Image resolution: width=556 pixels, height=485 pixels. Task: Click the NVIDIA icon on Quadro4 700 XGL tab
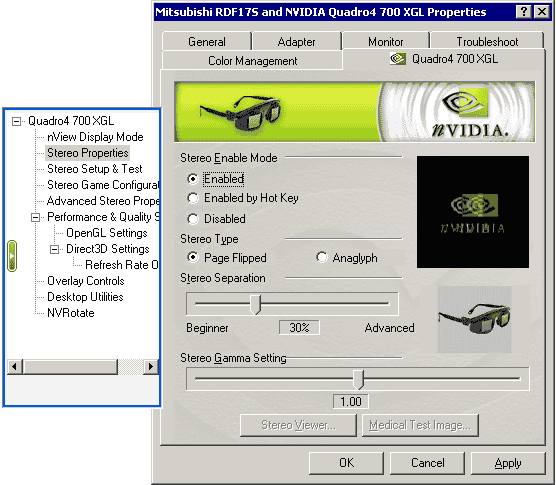point(397,58)
